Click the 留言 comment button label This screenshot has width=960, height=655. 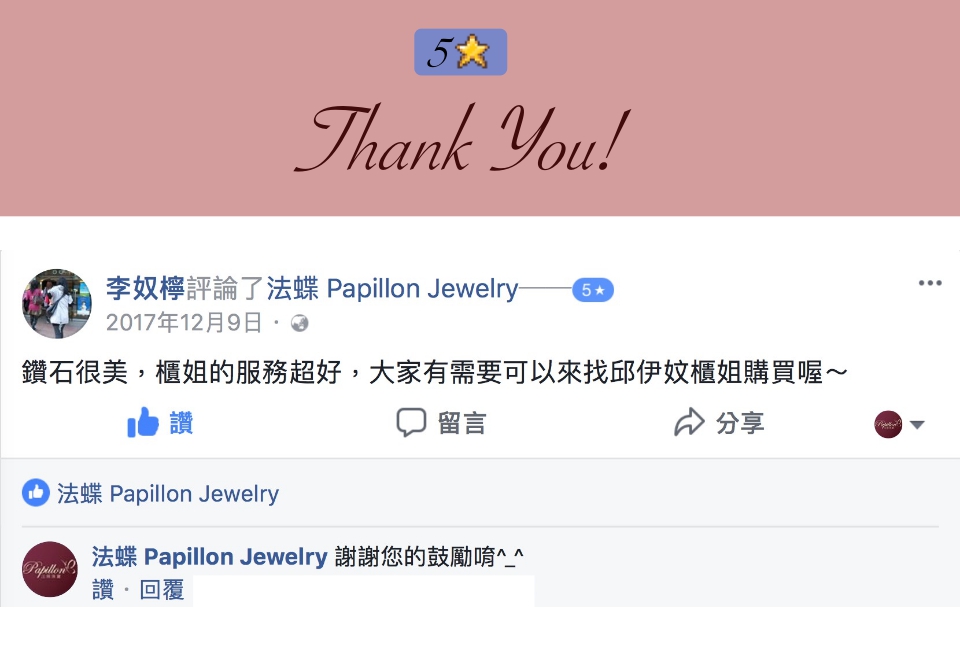(x=462, y=423)
